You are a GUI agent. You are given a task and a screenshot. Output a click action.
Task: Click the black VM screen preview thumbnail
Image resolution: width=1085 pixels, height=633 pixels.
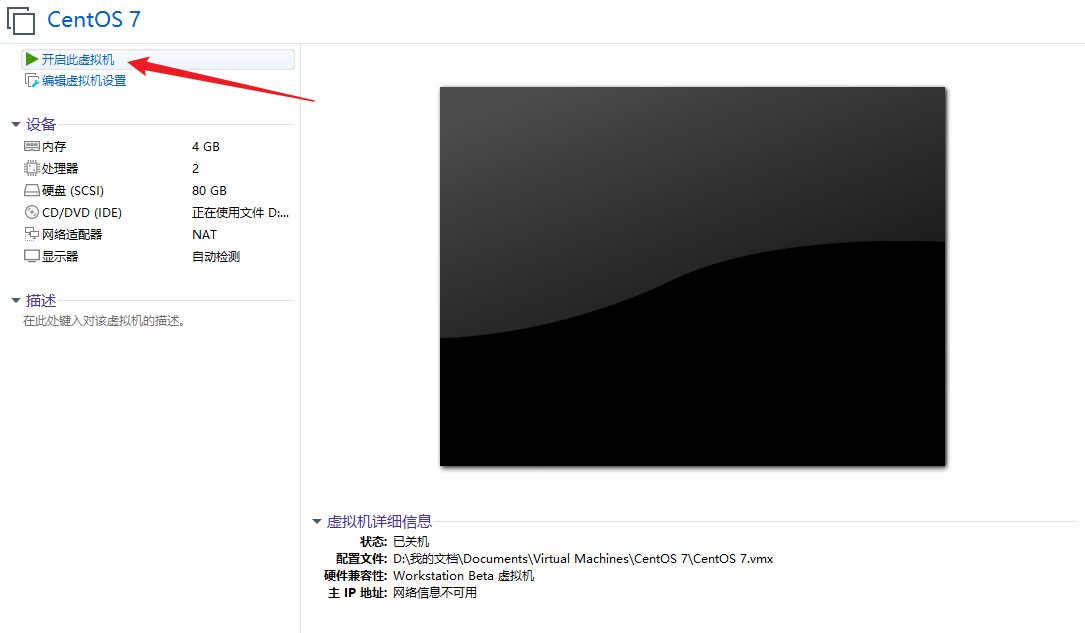pyautogui.click(x=693, y=276)
